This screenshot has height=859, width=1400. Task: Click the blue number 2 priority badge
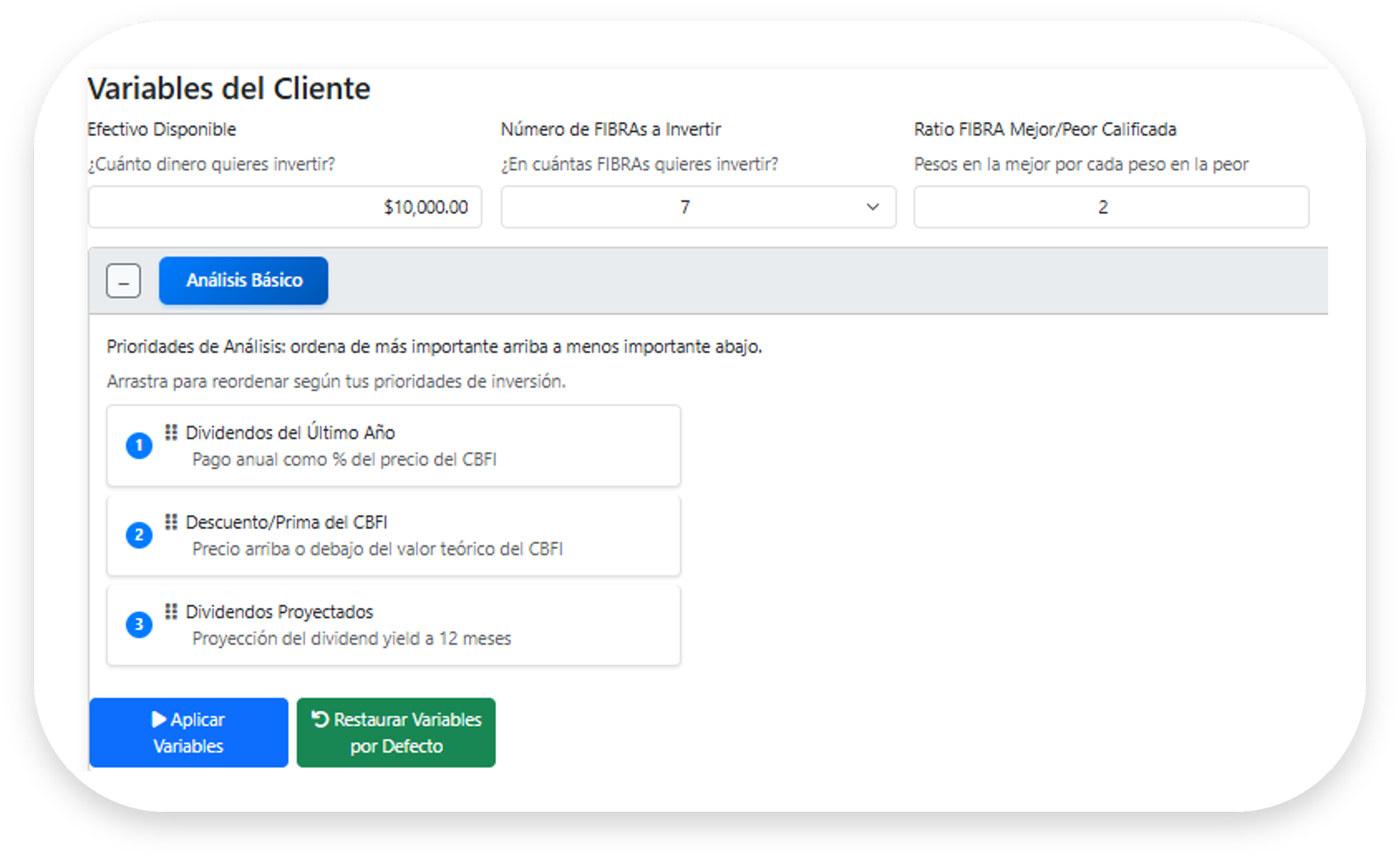pyautogui.click(x=139, y=535)
